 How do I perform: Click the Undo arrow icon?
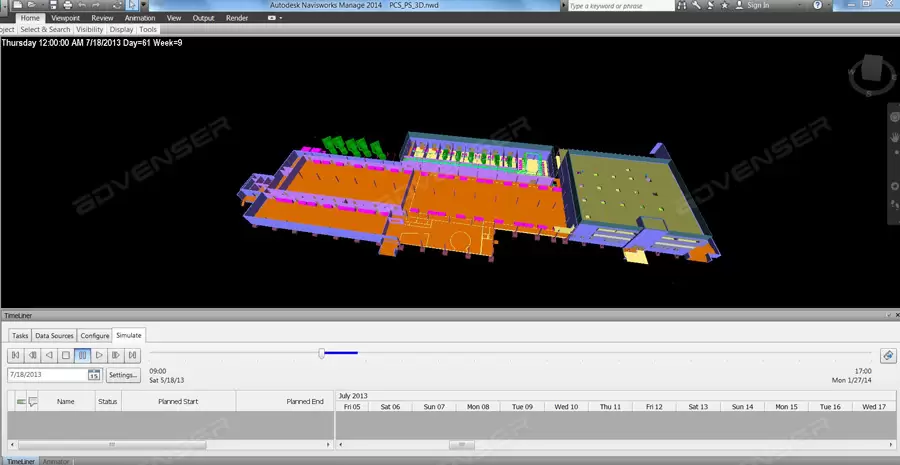(x=82, y=5)
